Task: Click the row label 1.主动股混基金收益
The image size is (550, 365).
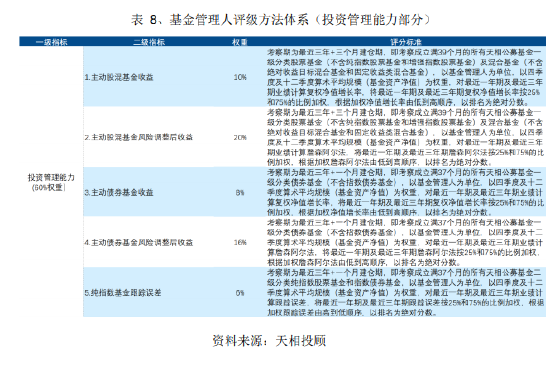Action: 119,77
